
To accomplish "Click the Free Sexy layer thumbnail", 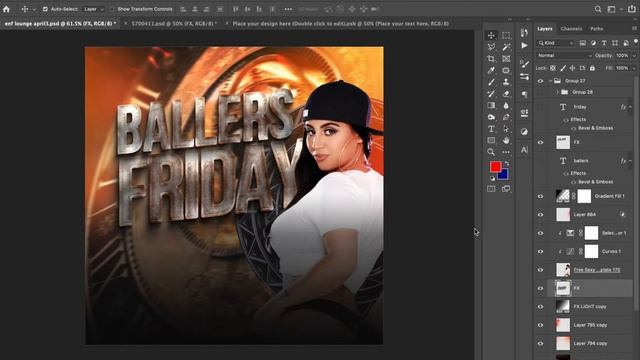I will pyautogui.click(x=563, y=270).
